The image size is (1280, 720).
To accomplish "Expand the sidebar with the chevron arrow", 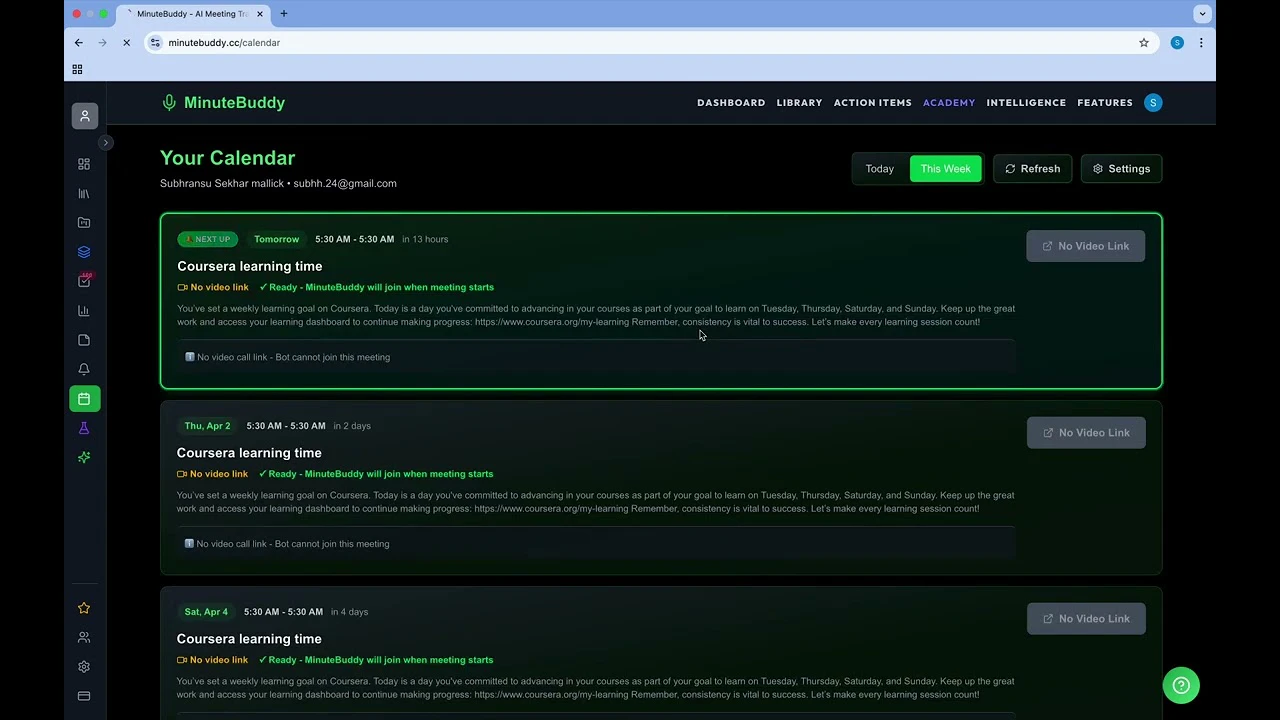I will [105, 143].
